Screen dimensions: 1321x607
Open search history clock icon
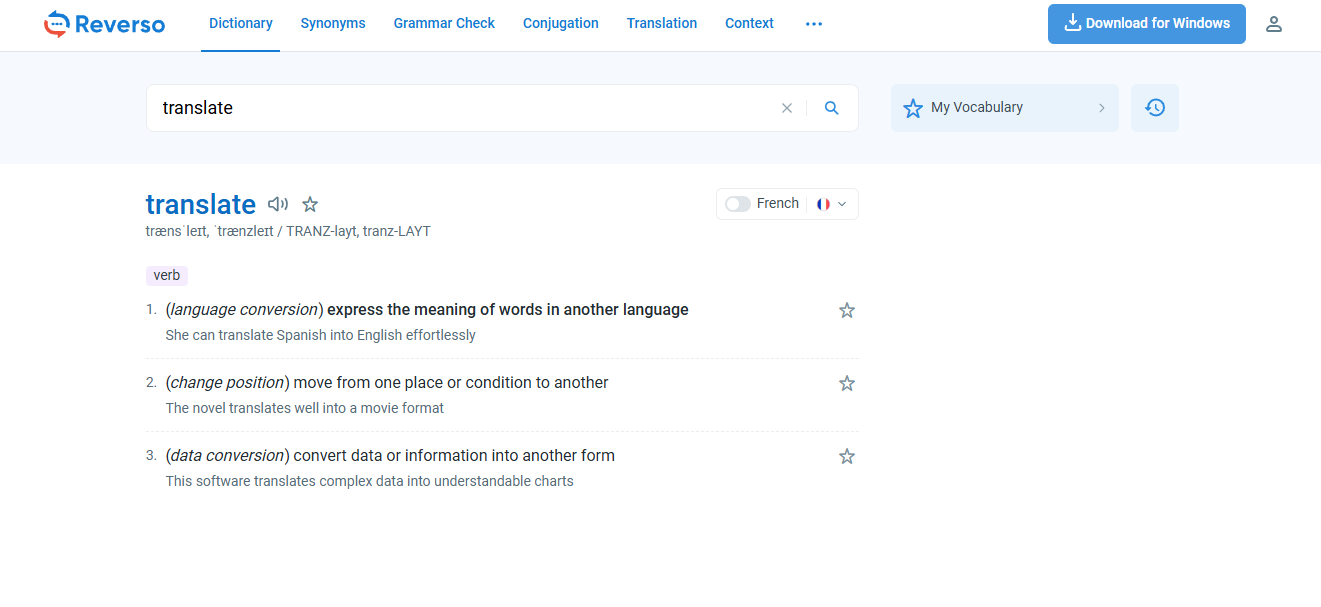point(1155,108)
